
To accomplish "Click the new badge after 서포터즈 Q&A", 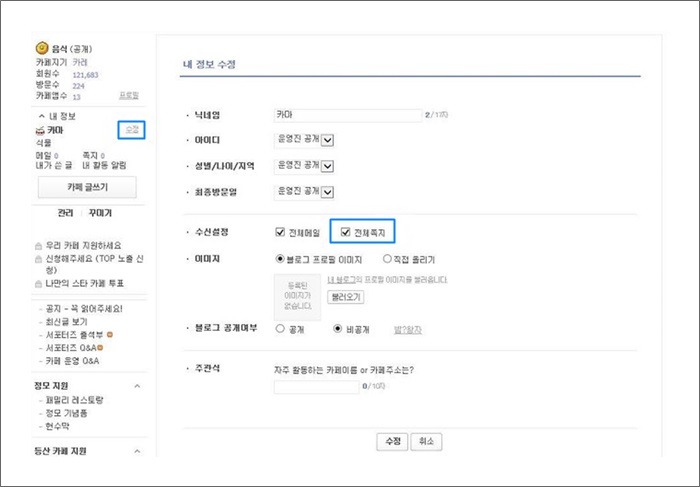I will 100,347.
